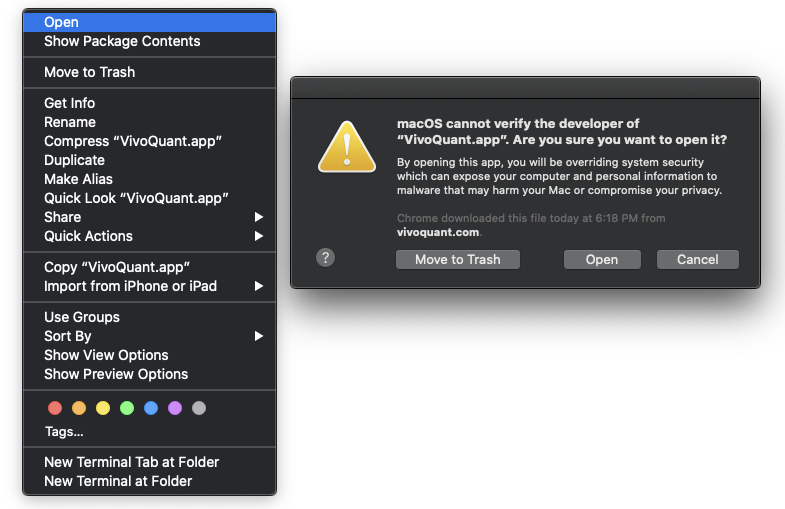Apply the green color tag

click(127, 408)
